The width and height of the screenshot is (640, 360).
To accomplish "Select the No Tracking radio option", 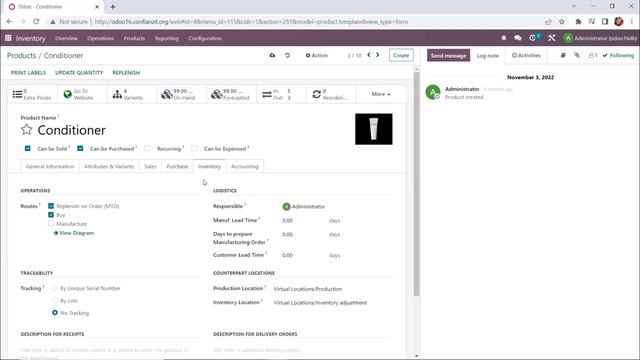I will point(55,313).
